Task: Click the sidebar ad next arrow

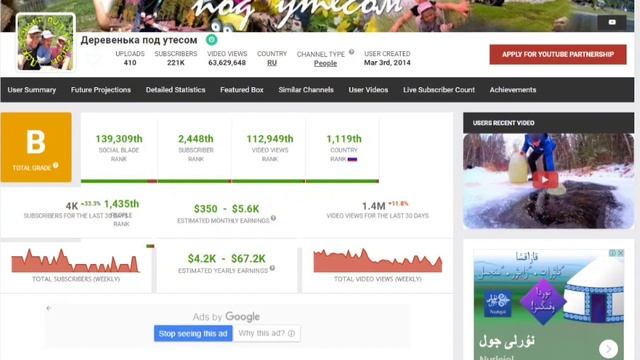Action: (x=608, y=349)
